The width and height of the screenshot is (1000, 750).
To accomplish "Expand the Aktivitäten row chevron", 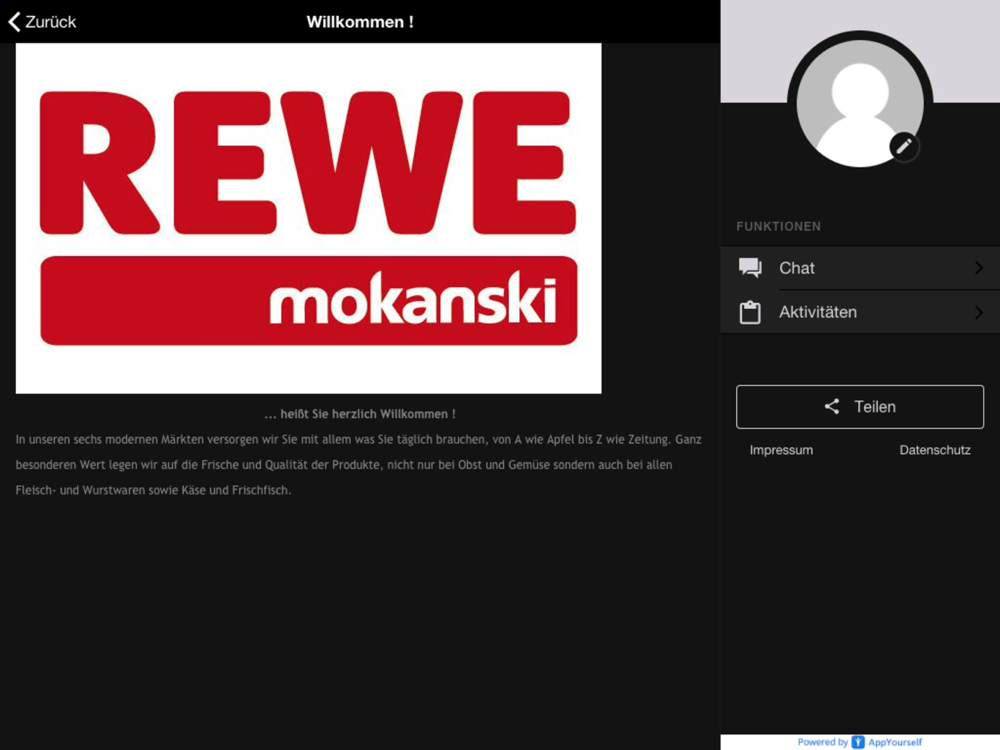I will (x=979, y=312).
